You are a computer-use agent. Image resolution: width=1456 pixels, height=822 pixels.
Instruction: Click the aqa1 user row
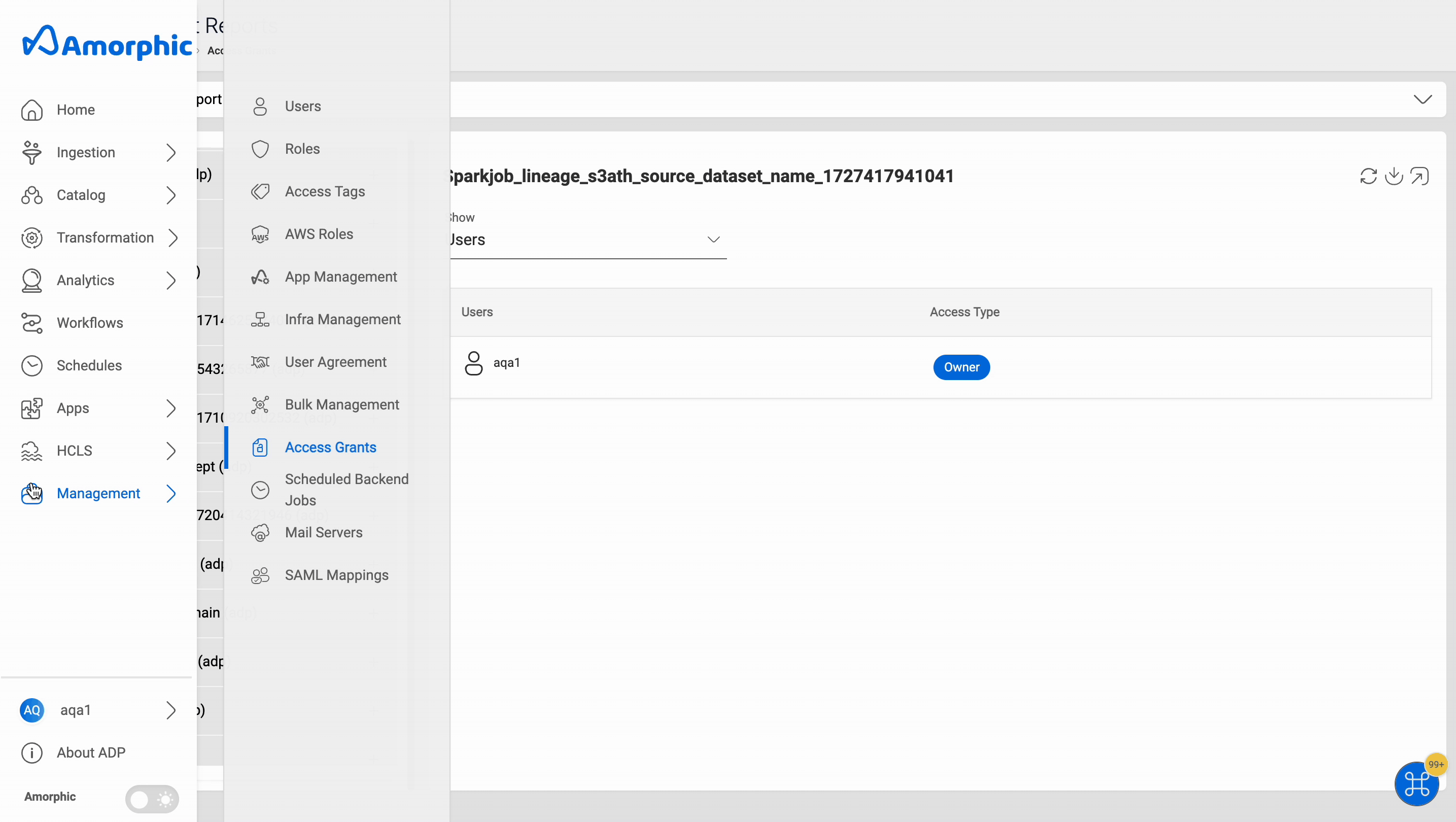pos(941,367)
